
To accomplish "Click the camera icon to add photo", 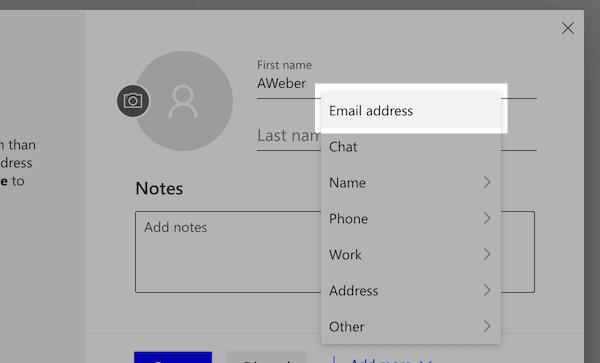I will click(133, 101).
